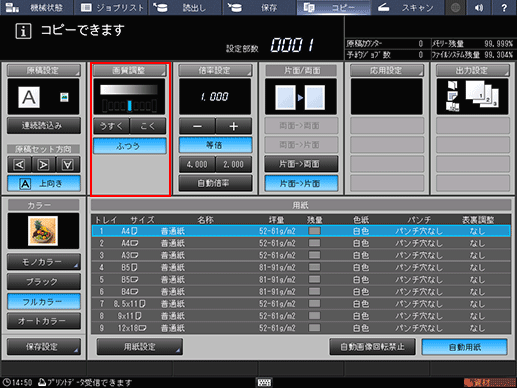Toggle 自動用紙 auto paper selection

coord(465,347)
